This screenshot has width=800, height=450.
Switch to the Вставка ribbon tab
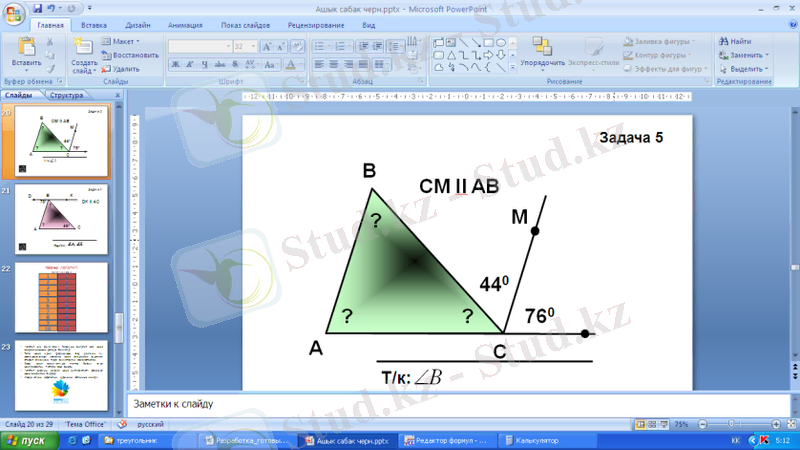(x=94, y=23)
